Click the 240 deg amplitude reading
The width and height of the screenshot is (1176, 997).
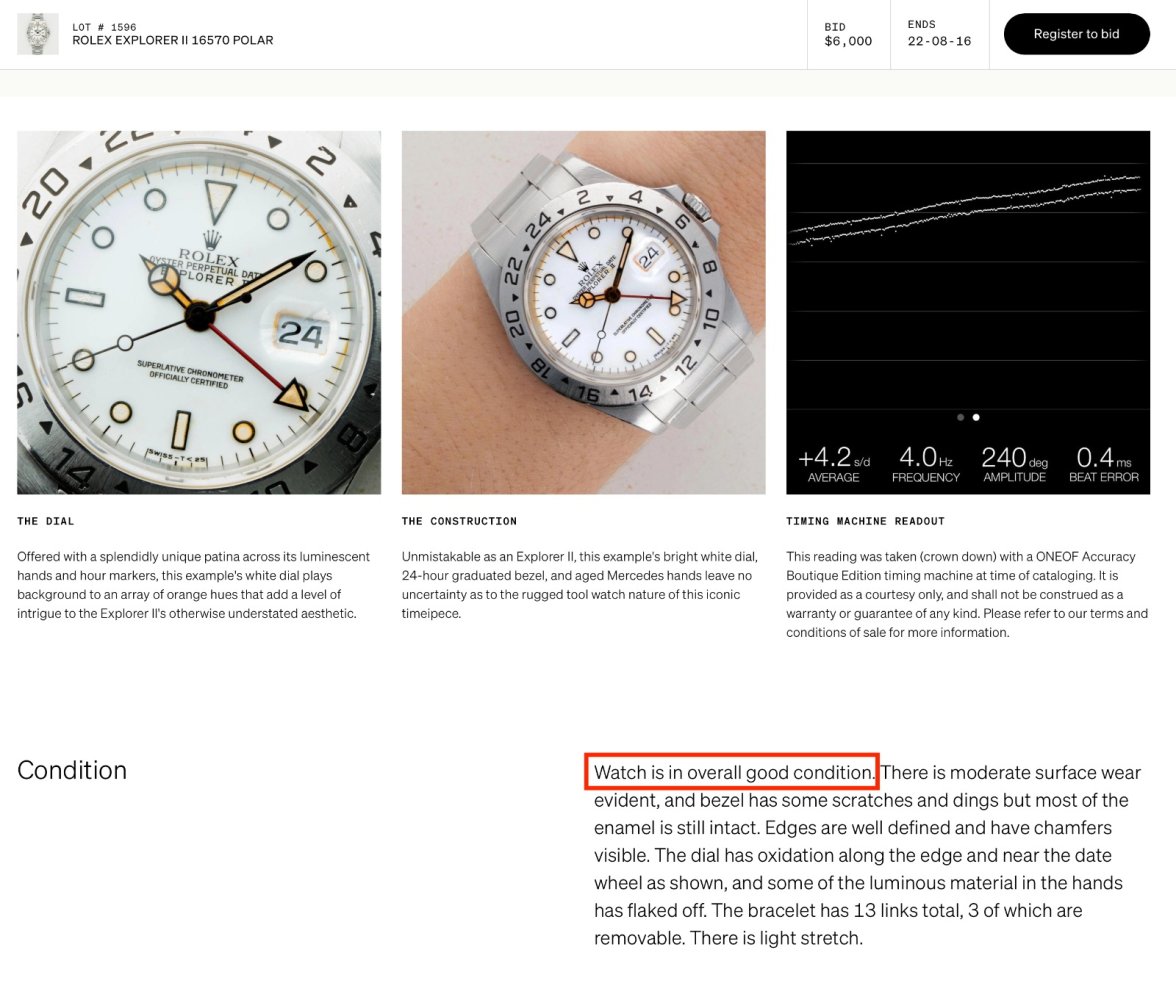(x=1013, y=464)
